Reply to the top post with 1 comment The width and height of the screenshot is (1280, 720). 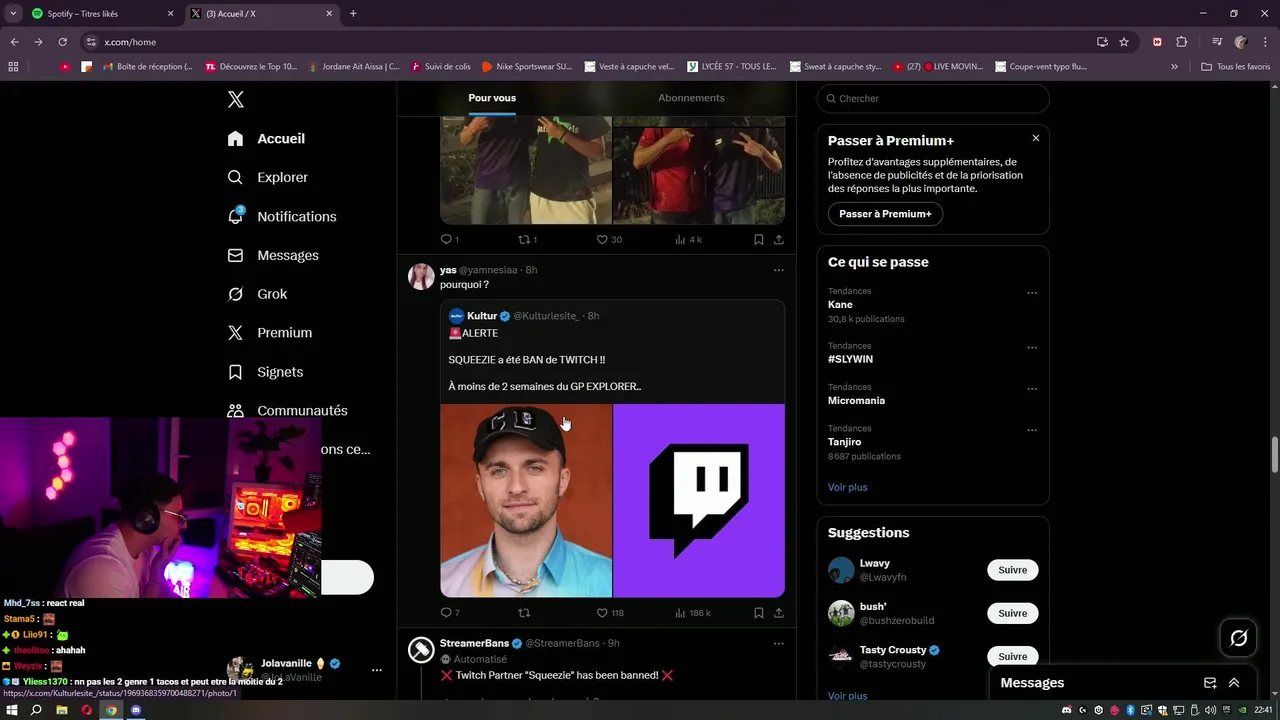[450, 240]
